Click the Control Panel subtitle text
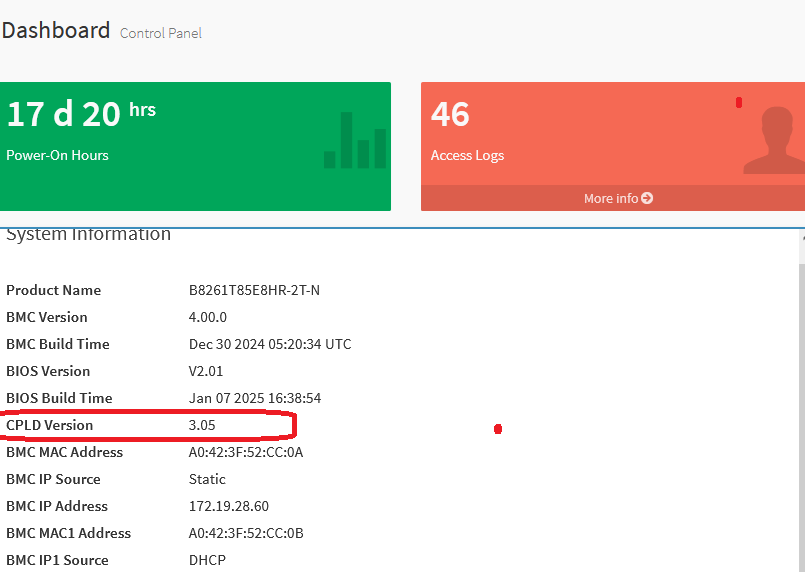 [x=161, y=33]
